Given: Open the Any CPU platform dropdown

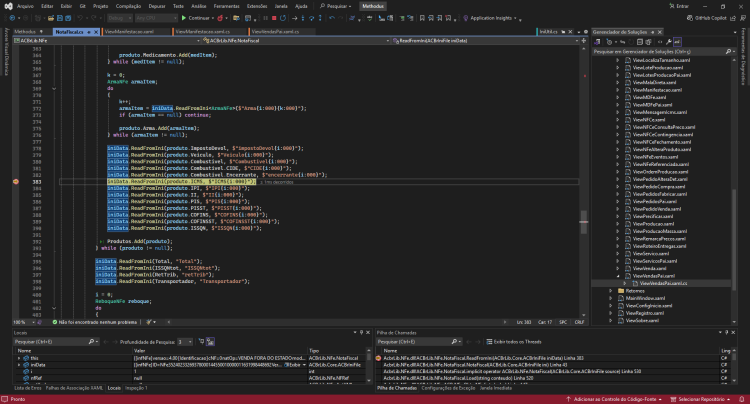Looking at the screenshot, I should tap(156, 18).
